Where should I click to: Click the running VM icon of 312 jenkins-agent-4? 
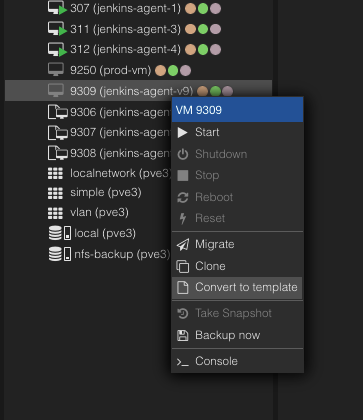click(57, 50)
